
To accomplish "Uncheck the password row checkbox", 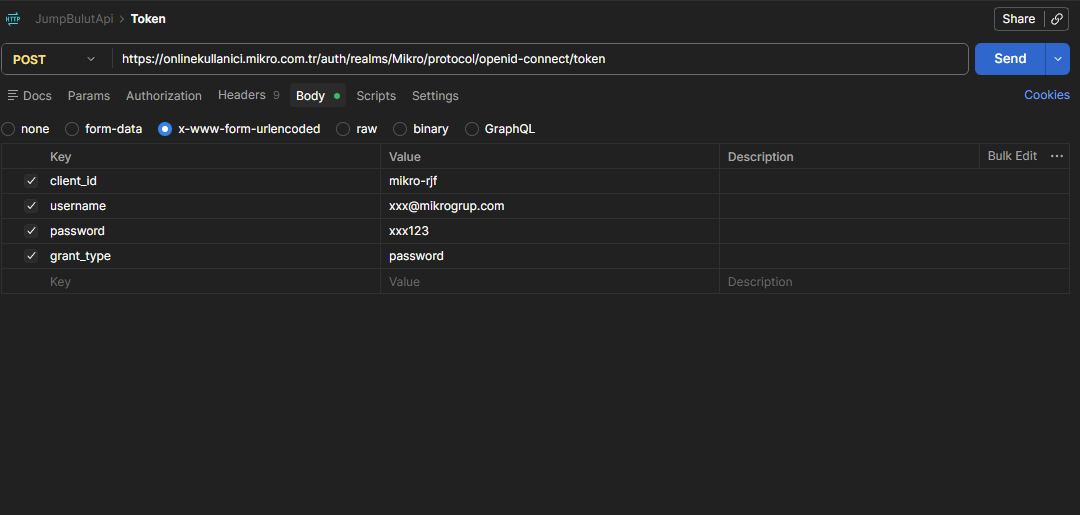I will pos(31,231).
